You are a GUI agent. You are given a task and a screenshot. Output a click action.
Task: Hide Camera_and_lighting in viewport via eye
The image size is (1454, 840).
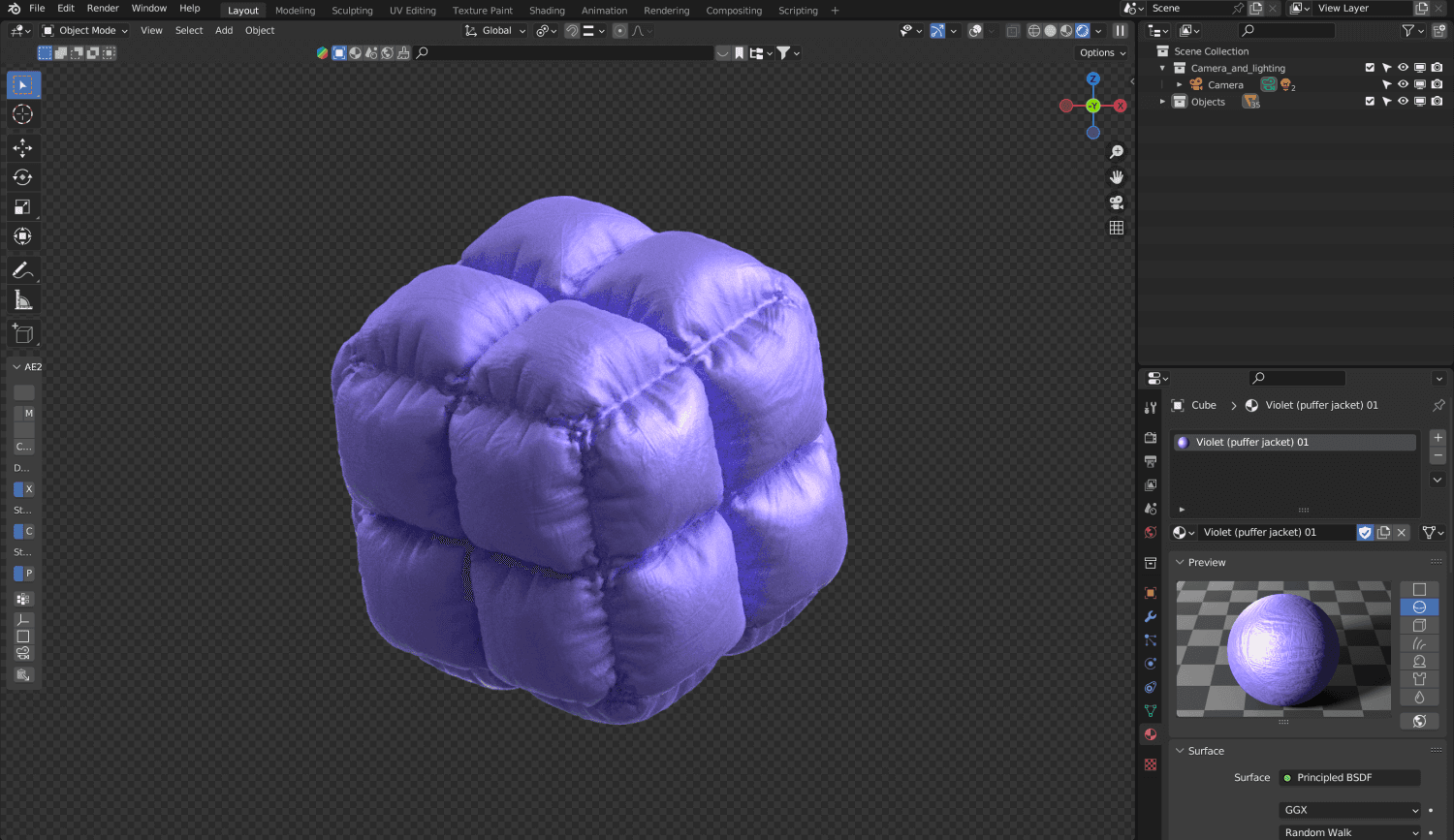pyautogui.click(x=1403, y=68)
